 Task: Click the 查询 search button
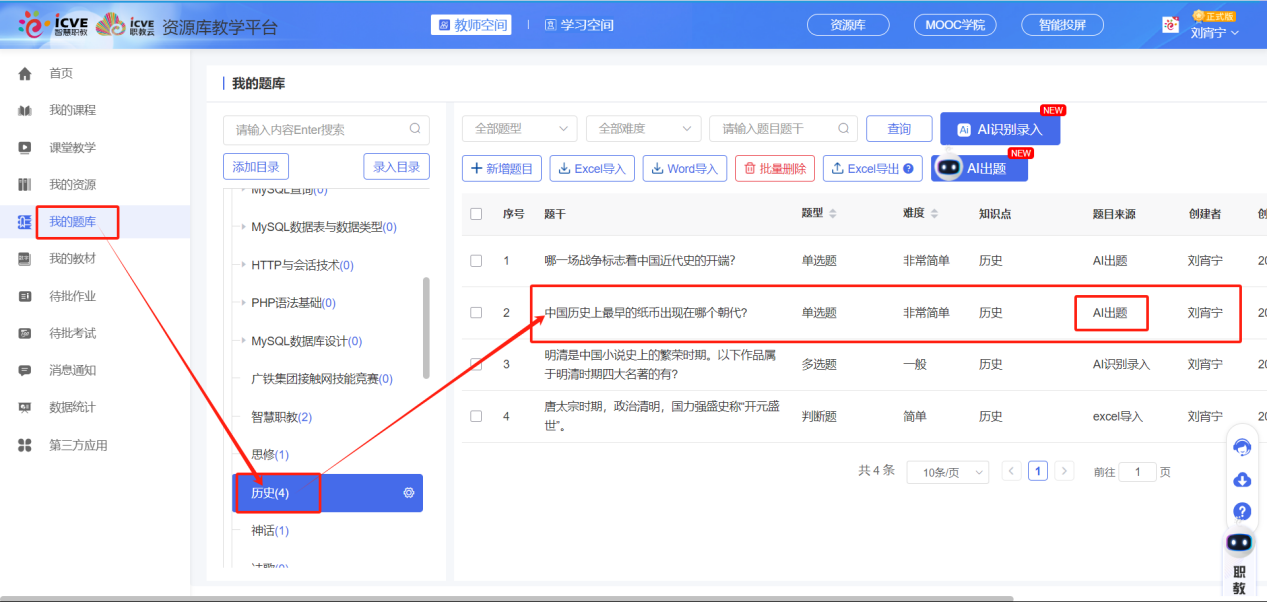[898, 128]
